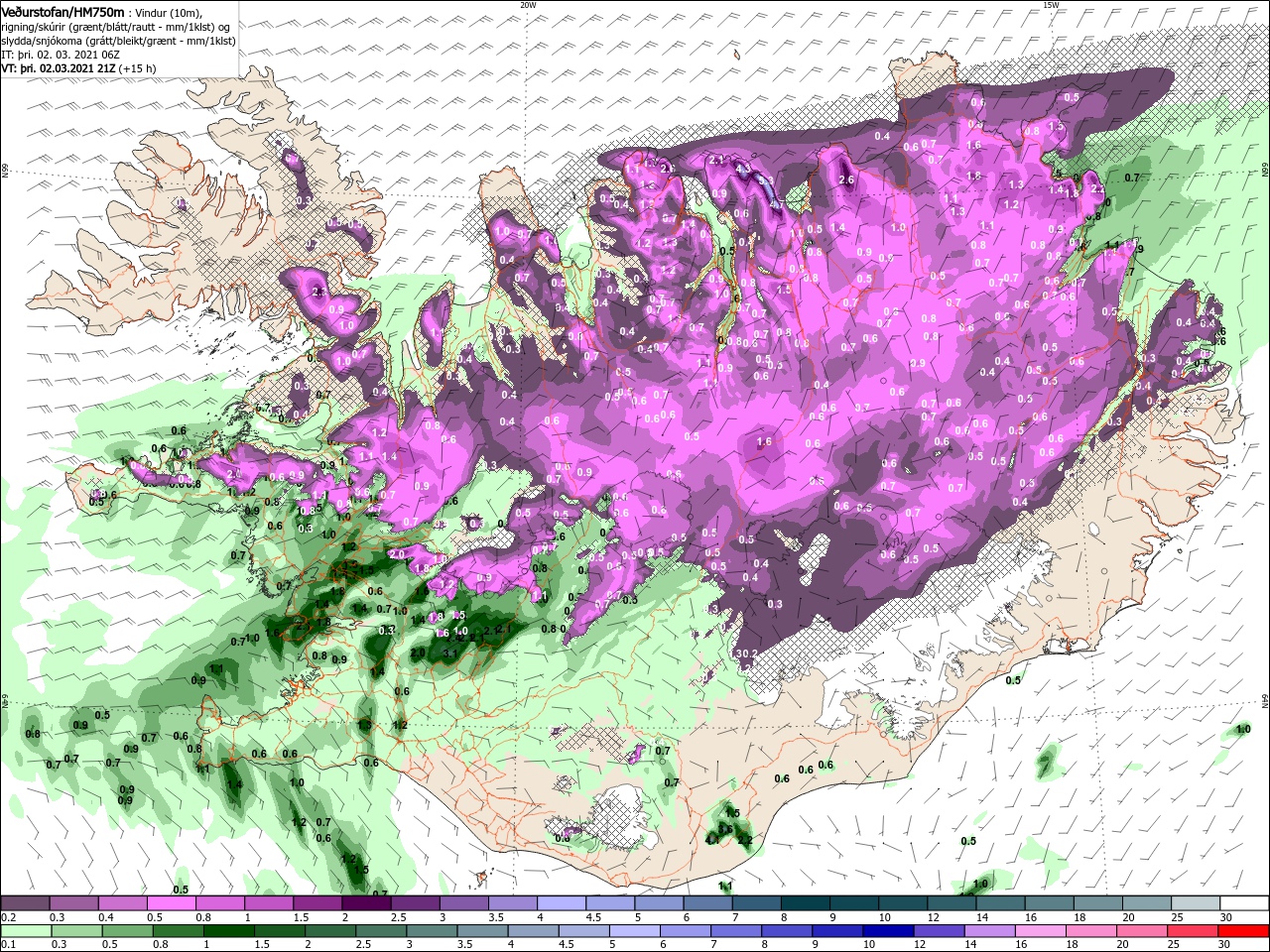Click the 1.0 rain value over the eastern sea
The width and height of the screenshot is (1270, 952).
tap(1243, 729)
